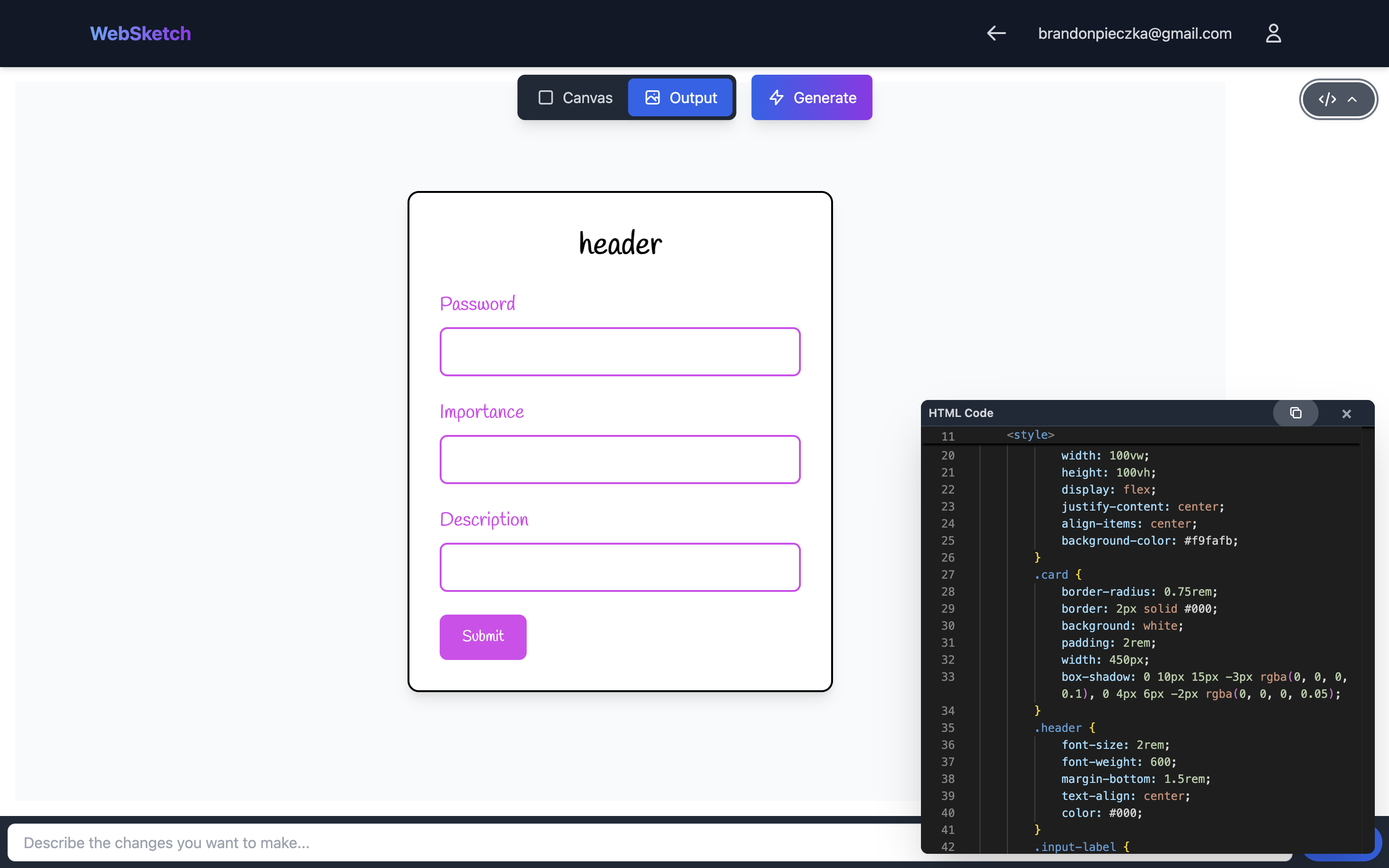1389x868 pixels.
Task: Click the sticky style tag line
Action: point(1030,435)
